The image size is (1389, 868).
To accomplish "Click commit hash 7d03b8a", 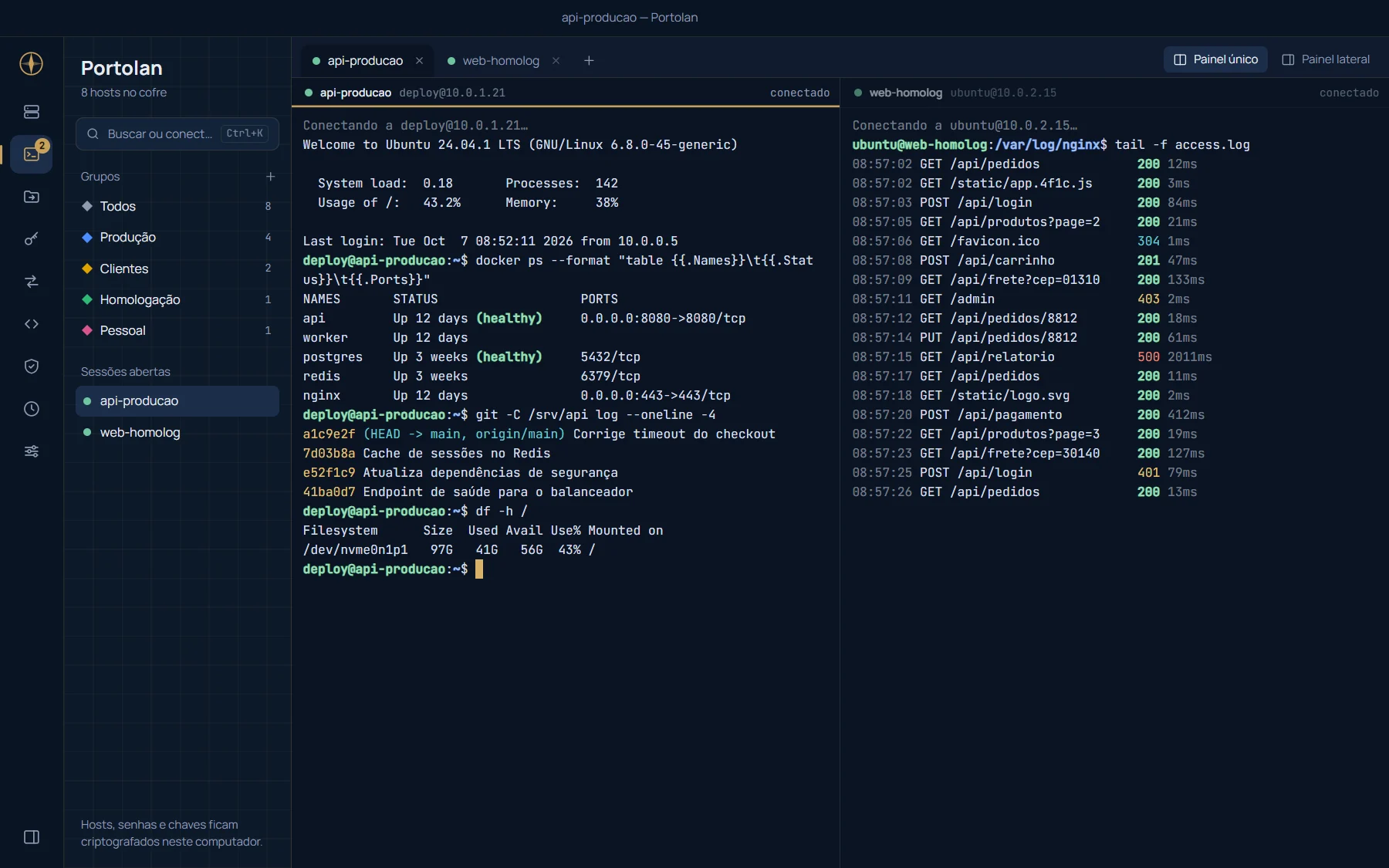I will pos(330,453).
